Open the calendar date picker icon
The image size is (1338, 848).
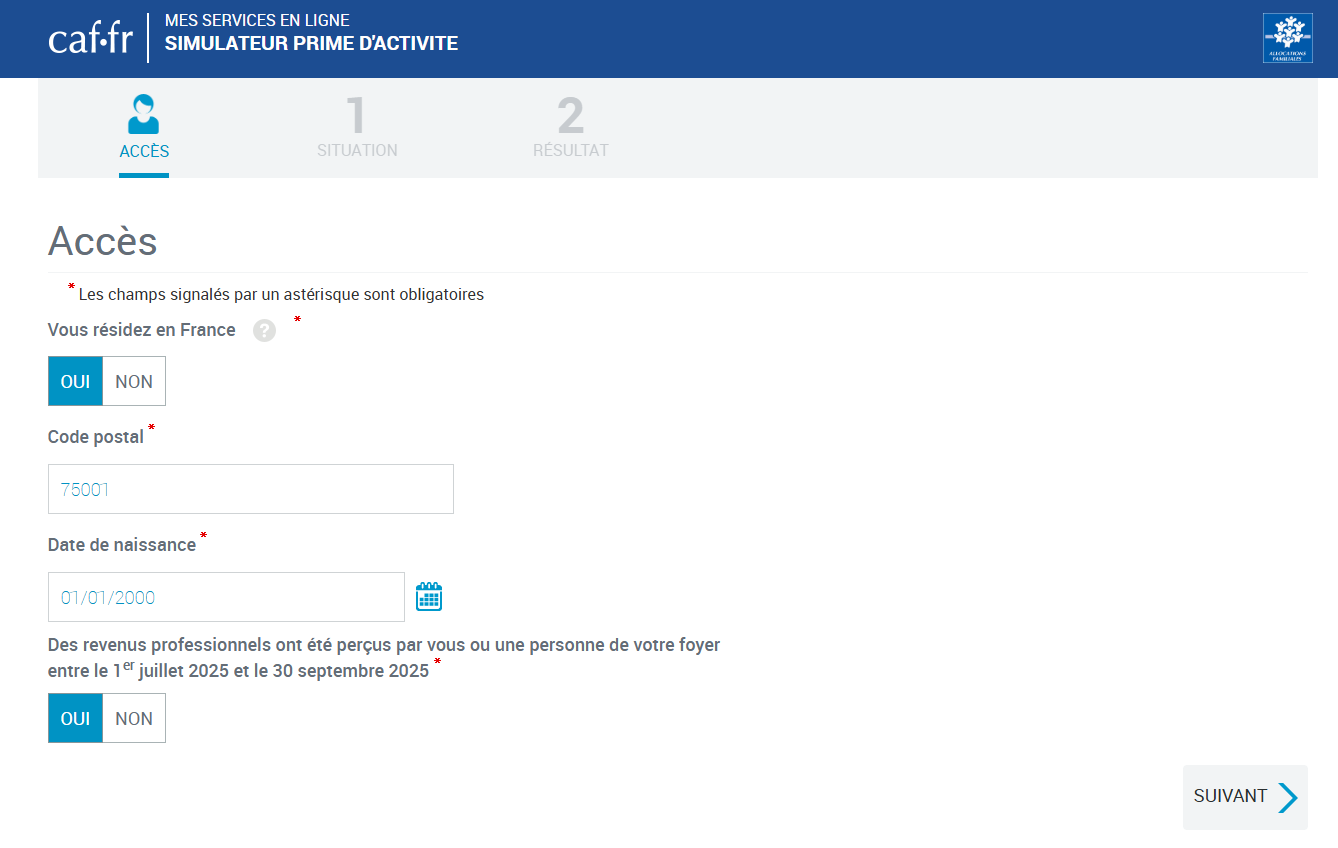click(429, 597)
